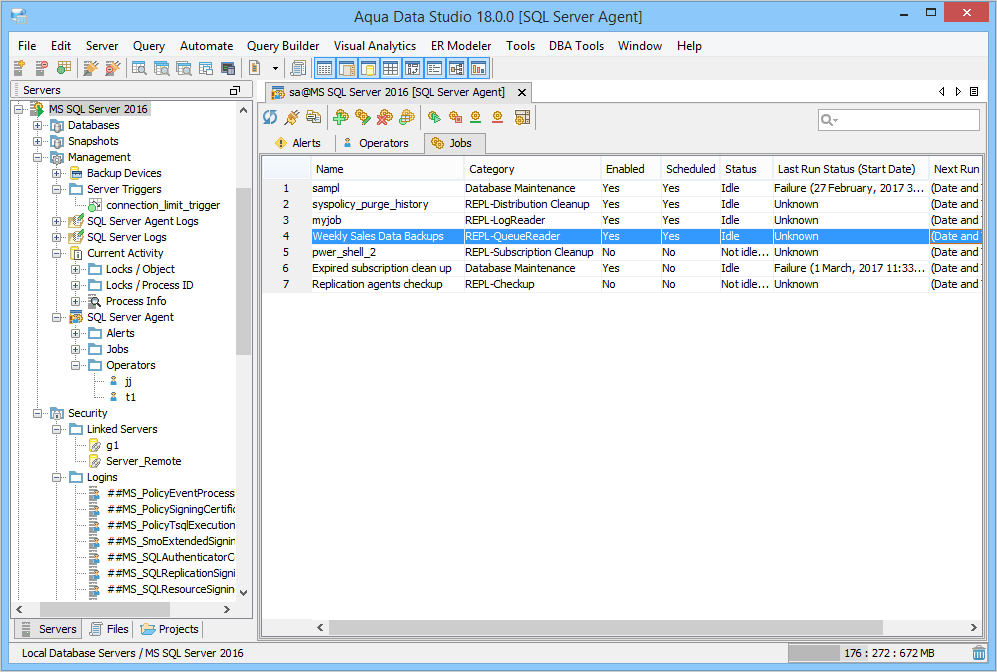Switch to the Files tab at bottom
997x672 pixels.
pyautogui.click(x=109, y=629)
